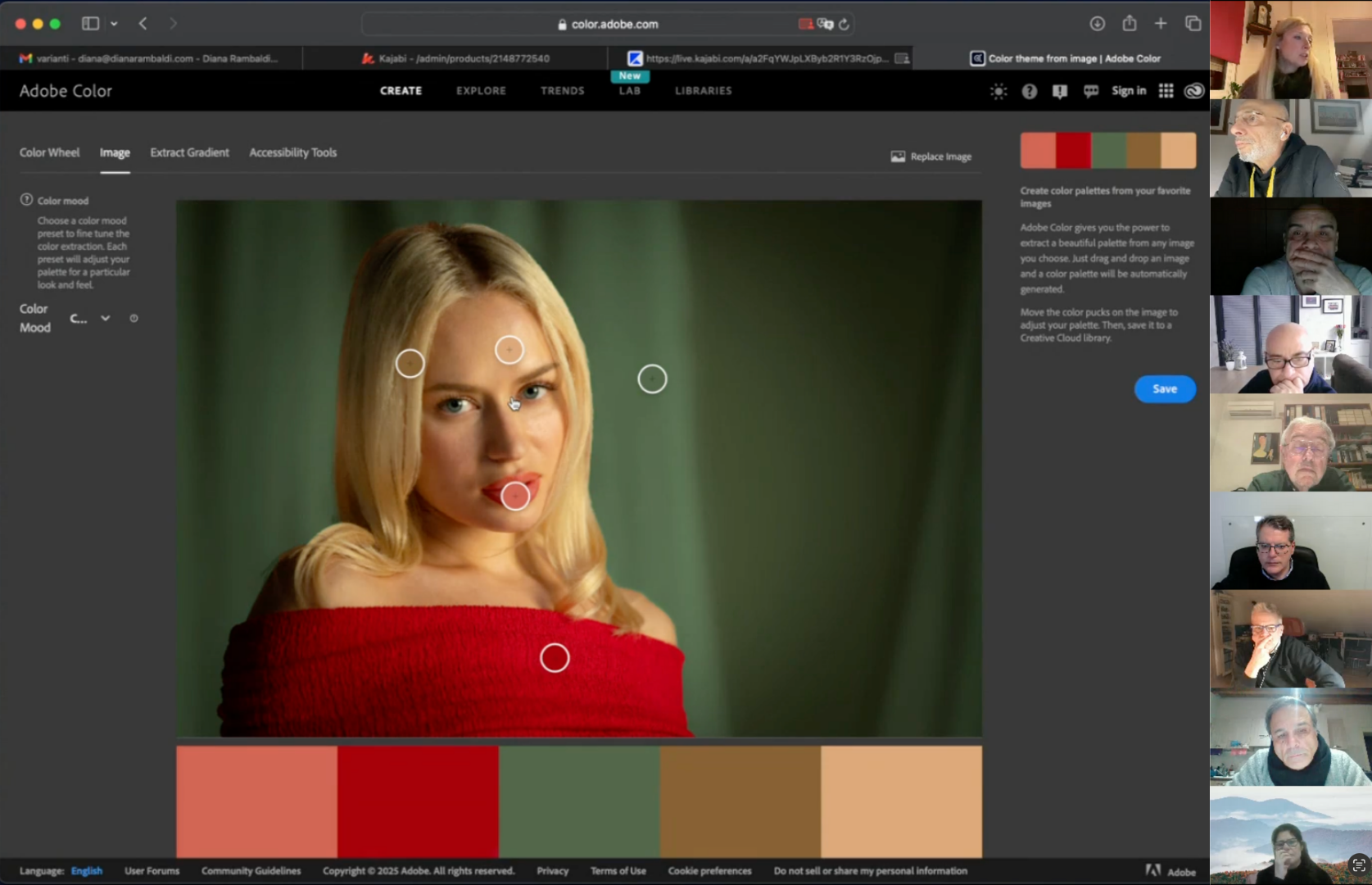
Task: Open the CREATE menu
Action: (401, 91)
